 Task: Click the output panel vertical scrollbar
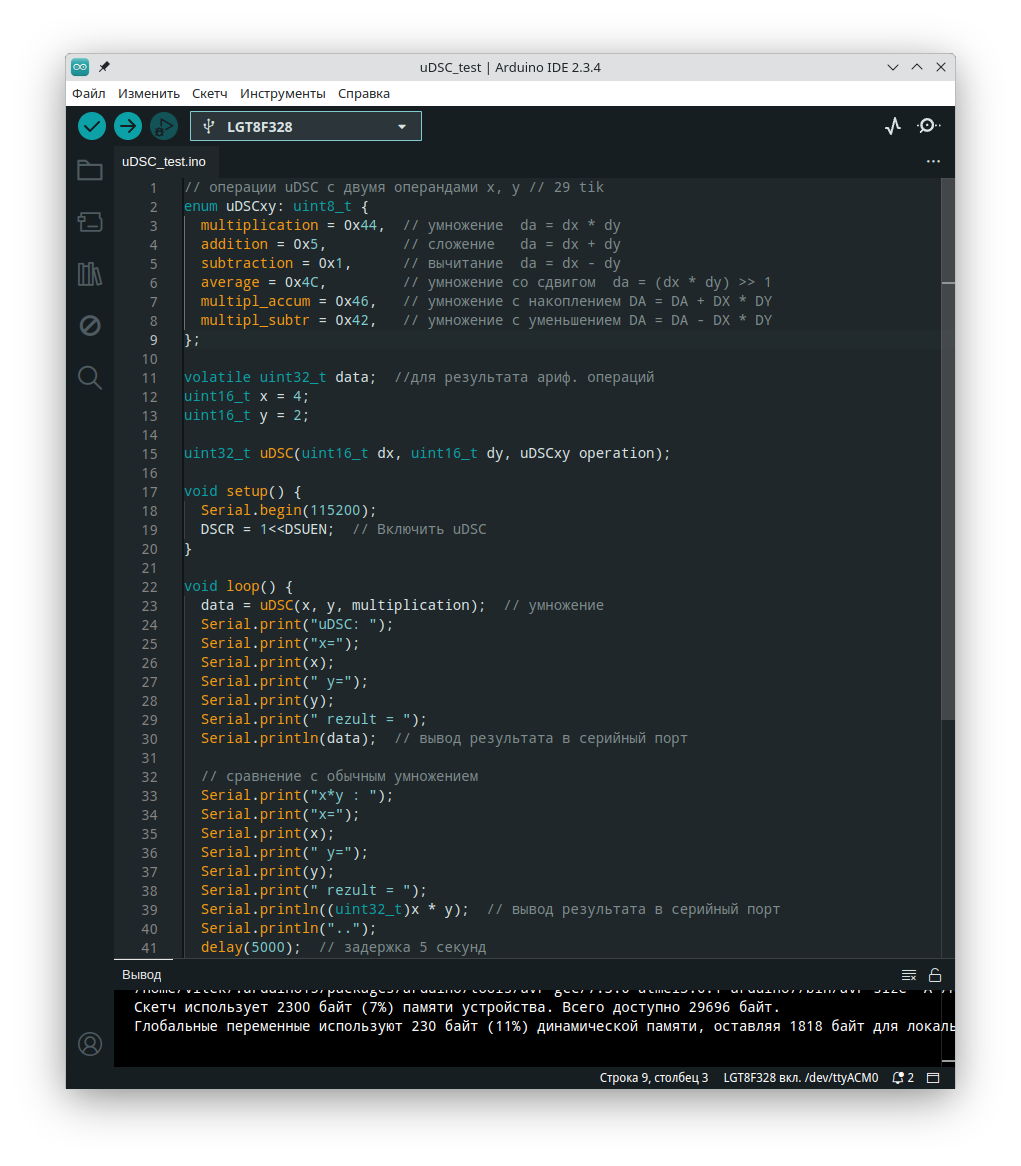[947, 1026]
